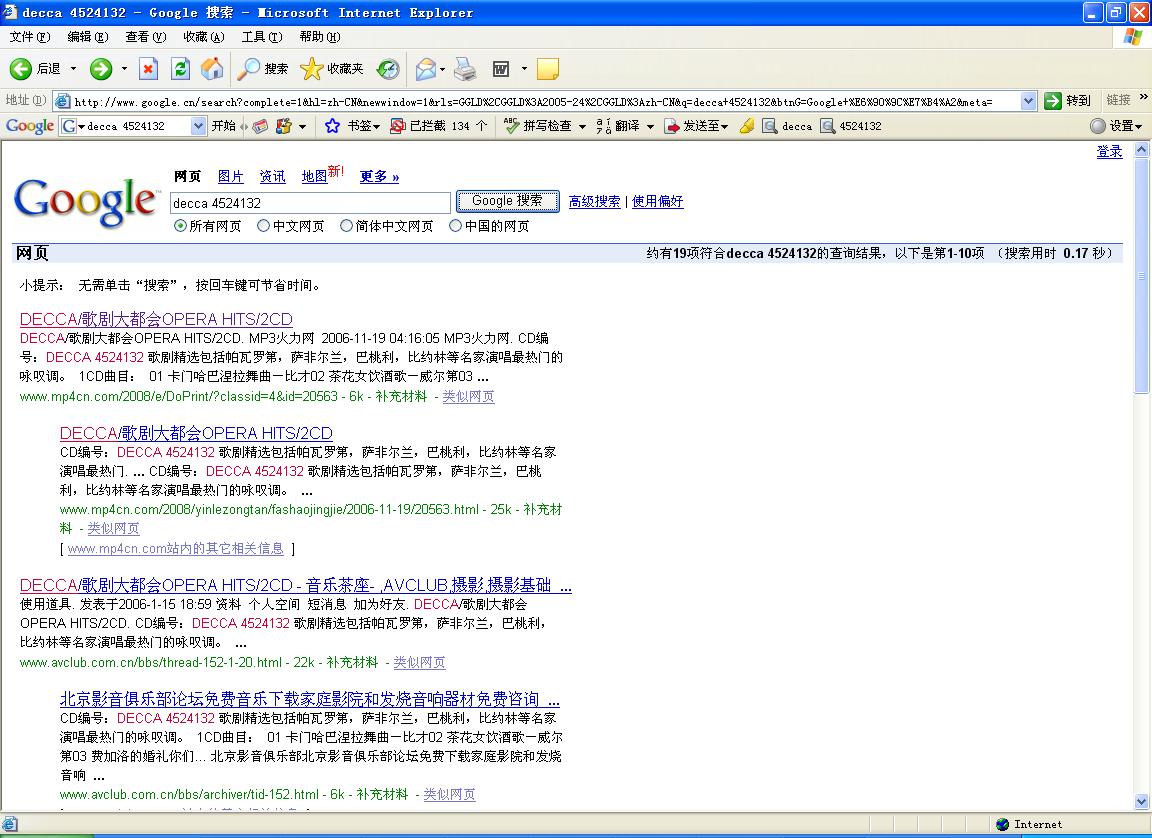Image resolution: width=1152 pixels, height=838 pixels.
Task: Click the mail envelope icon
Action: coord(425,69)
